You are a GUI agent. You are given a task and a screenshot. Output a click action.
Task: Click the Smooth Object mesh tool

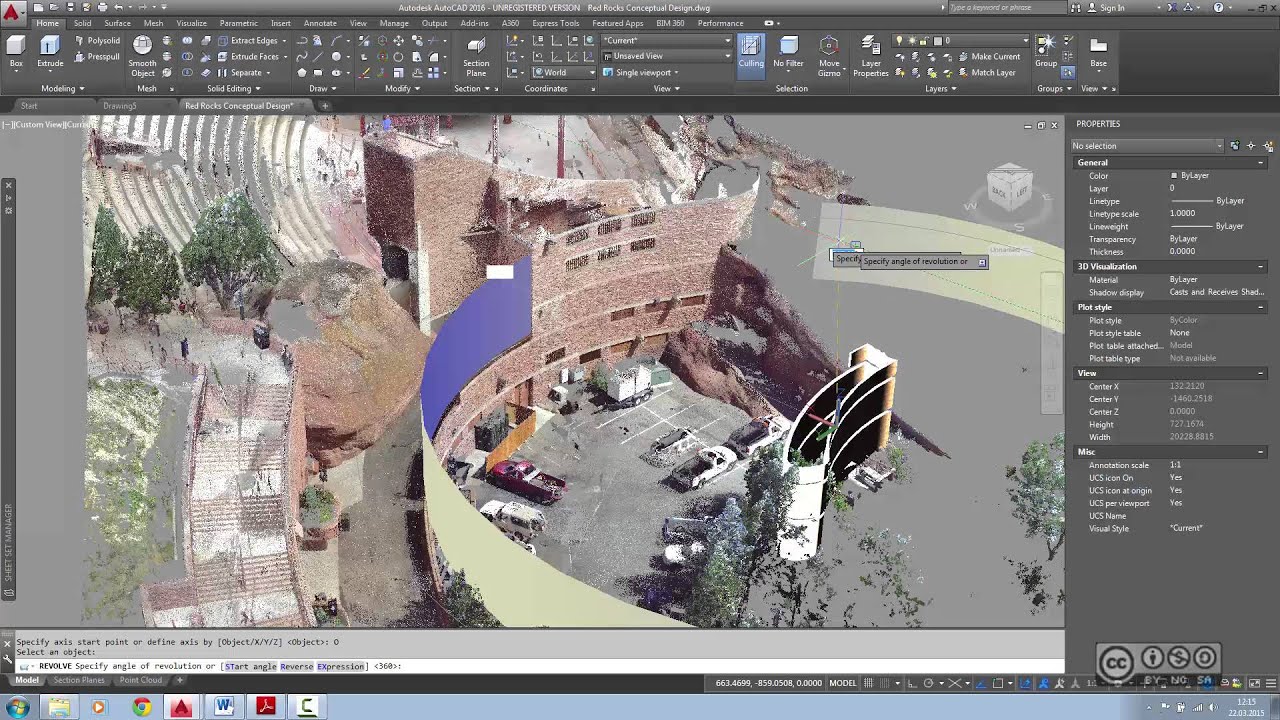[x=143, y=56]
